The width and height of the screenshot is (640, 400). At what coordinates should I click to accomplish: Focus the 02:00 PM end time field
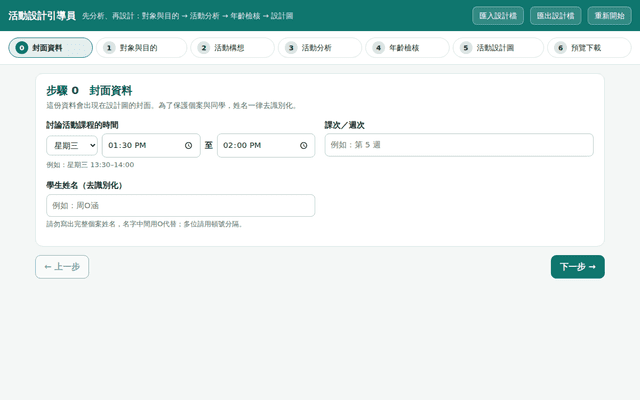point(266,145)
